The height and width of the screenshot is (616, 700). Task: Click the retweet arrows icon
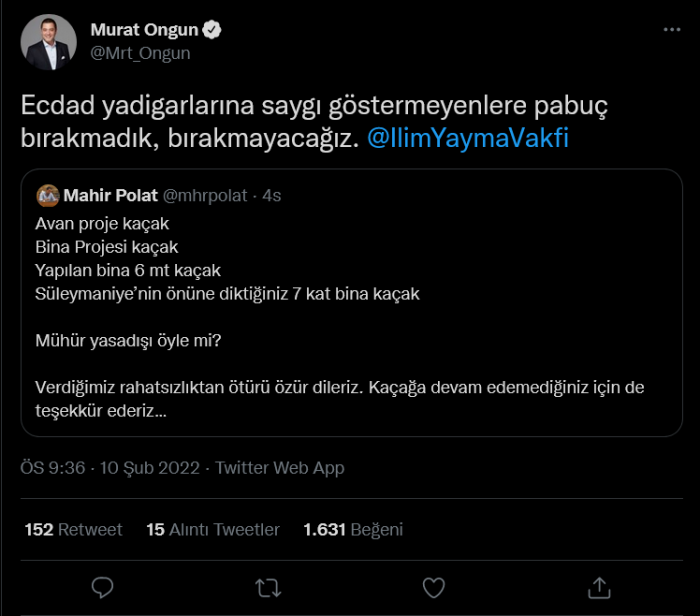[268, 587]
